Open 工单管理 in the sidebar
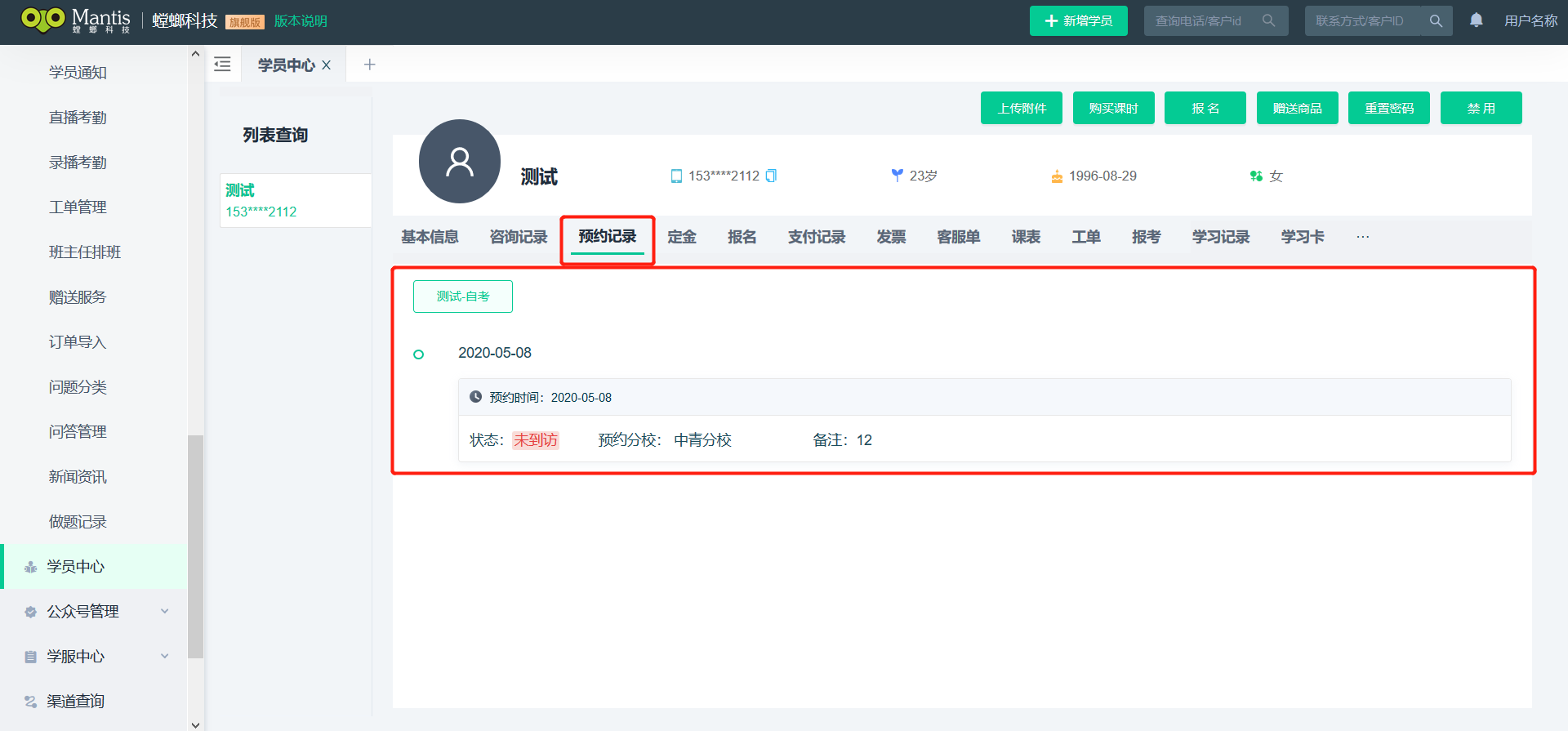 coord(78,207)
